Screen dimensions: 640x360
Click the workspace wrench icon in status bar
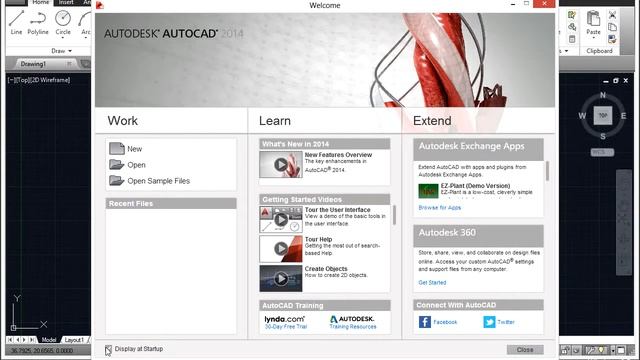point(590,350)
